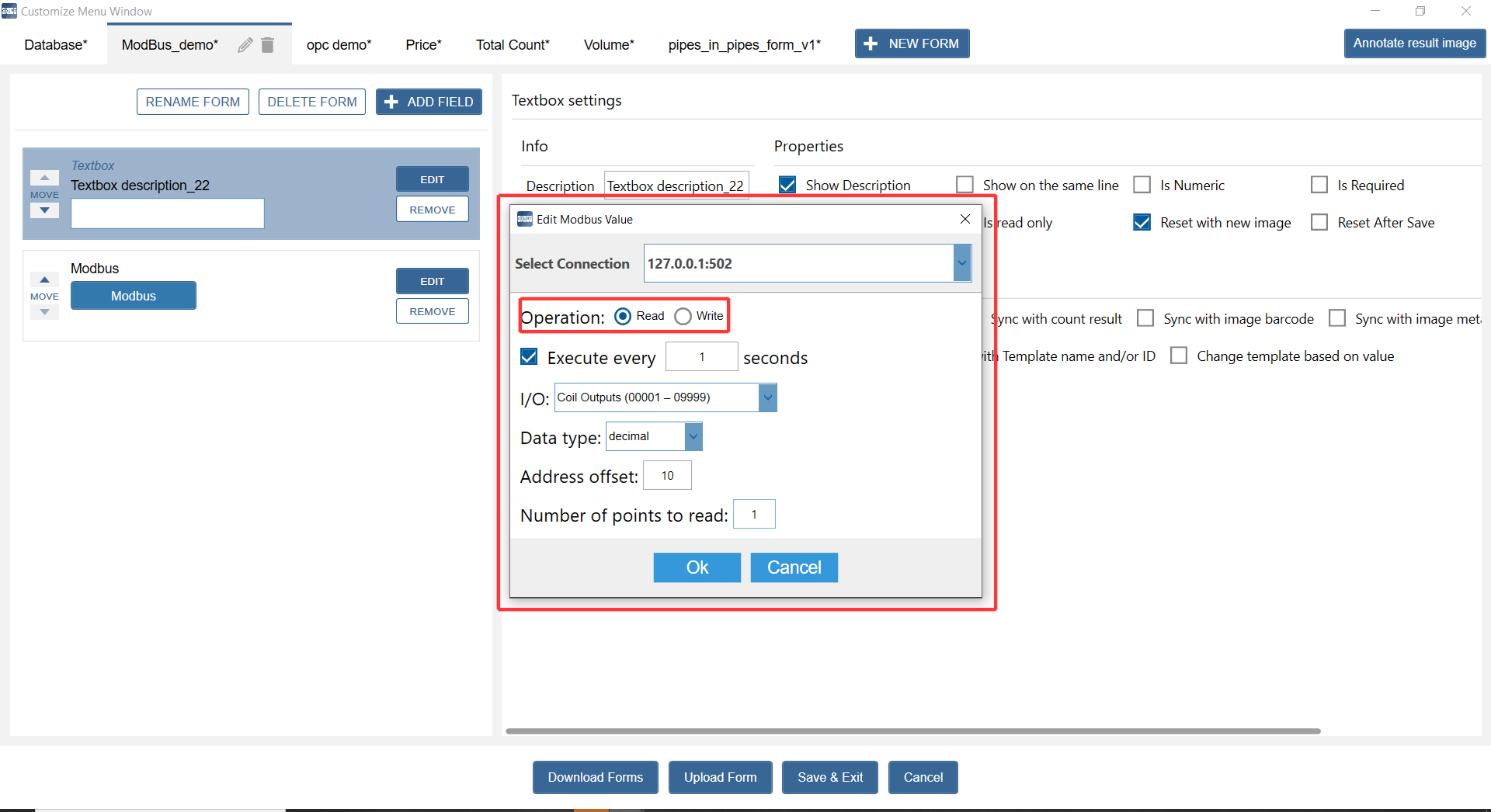Image resolution: width=1491 pixels, height=812 pixels.
Task: Open the Data type dropdown
Action: 693,436
